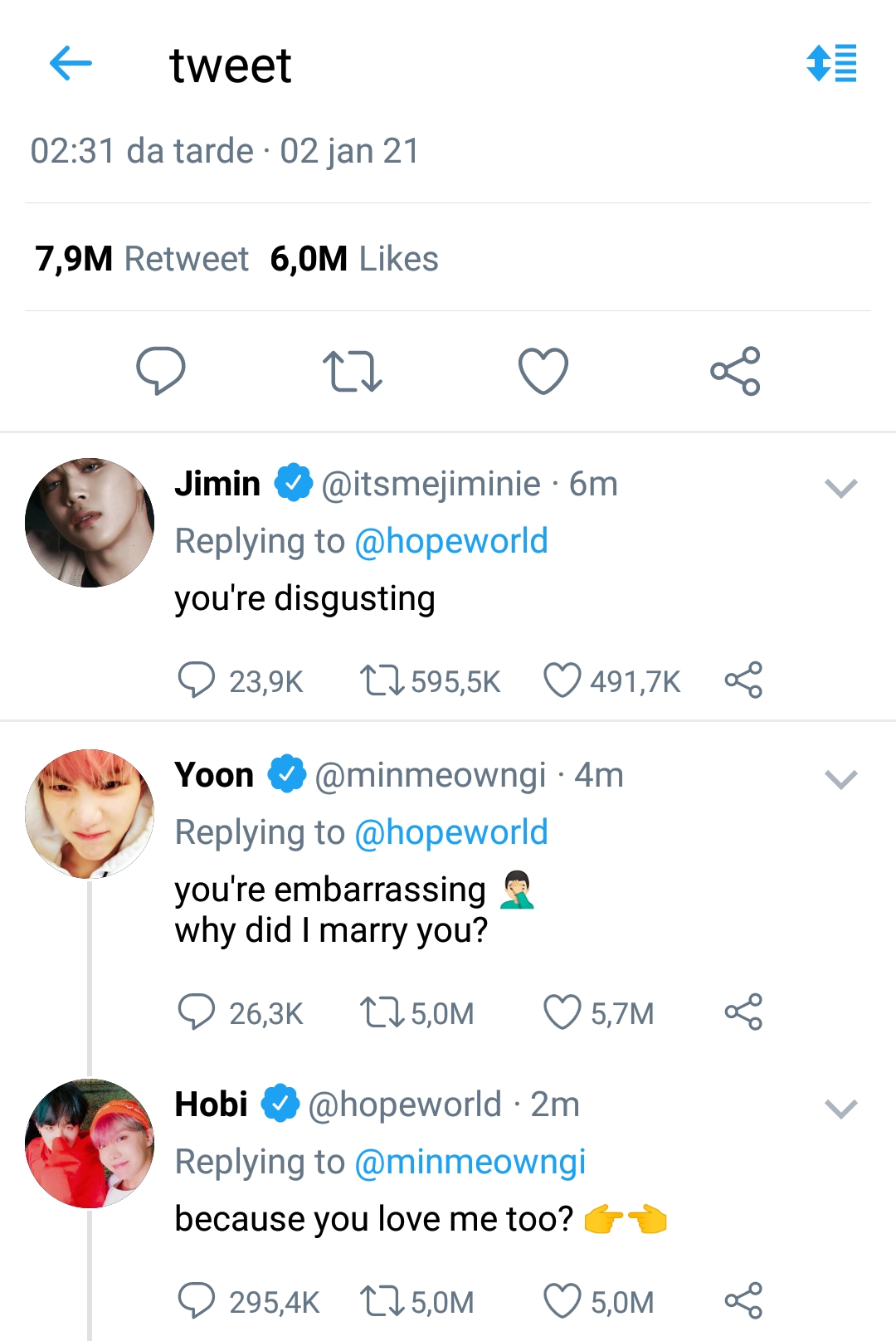View the 7,9M Retweet list

pos(142,259)
